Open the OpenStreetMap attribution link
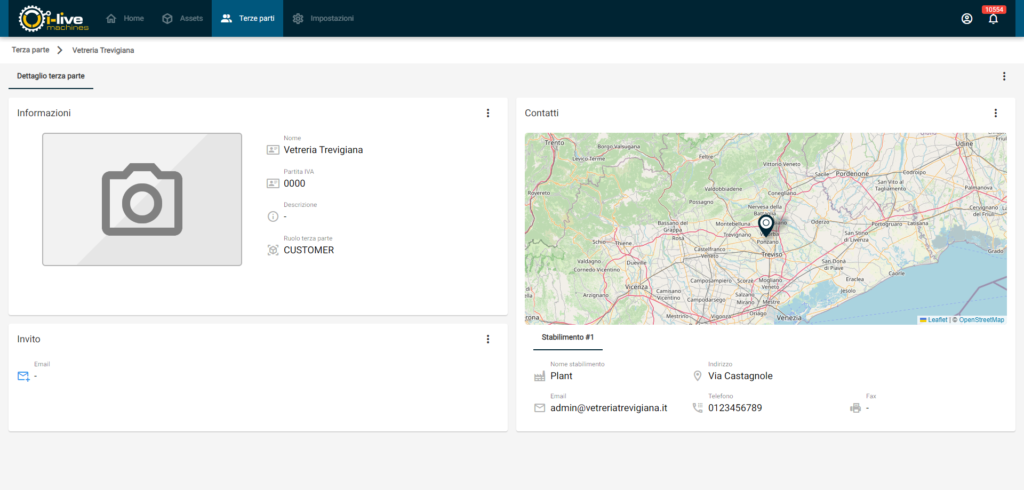The width and height of the screenshot is (1024, 490). pos(981,320)
